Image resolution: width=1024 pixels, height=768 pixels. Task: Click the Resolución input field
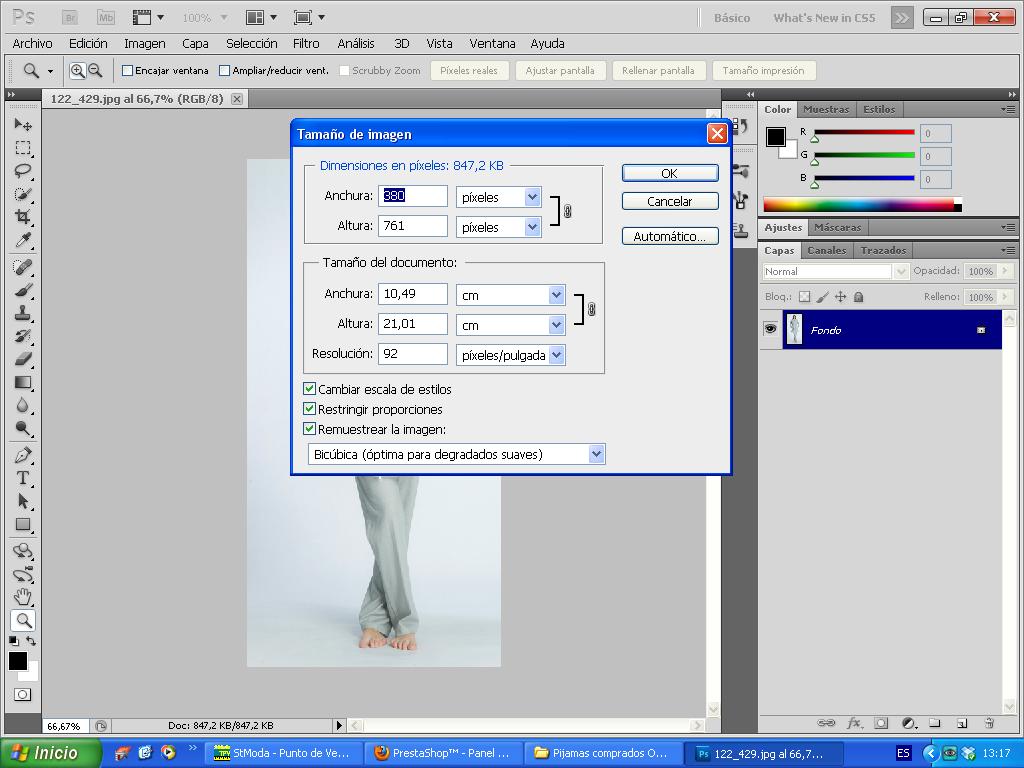coord(412,354)
